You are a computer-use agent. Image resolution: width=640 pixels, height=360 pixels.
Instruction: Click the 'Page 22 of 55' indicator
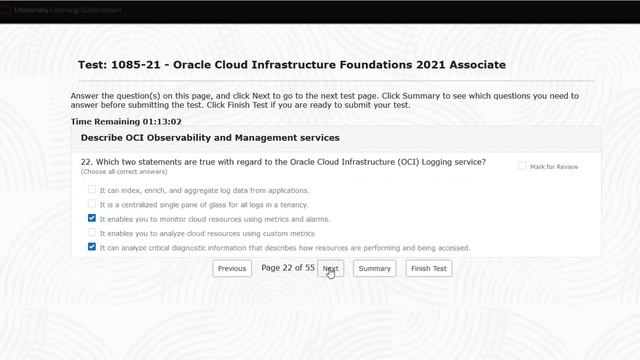tap(288, 268)
